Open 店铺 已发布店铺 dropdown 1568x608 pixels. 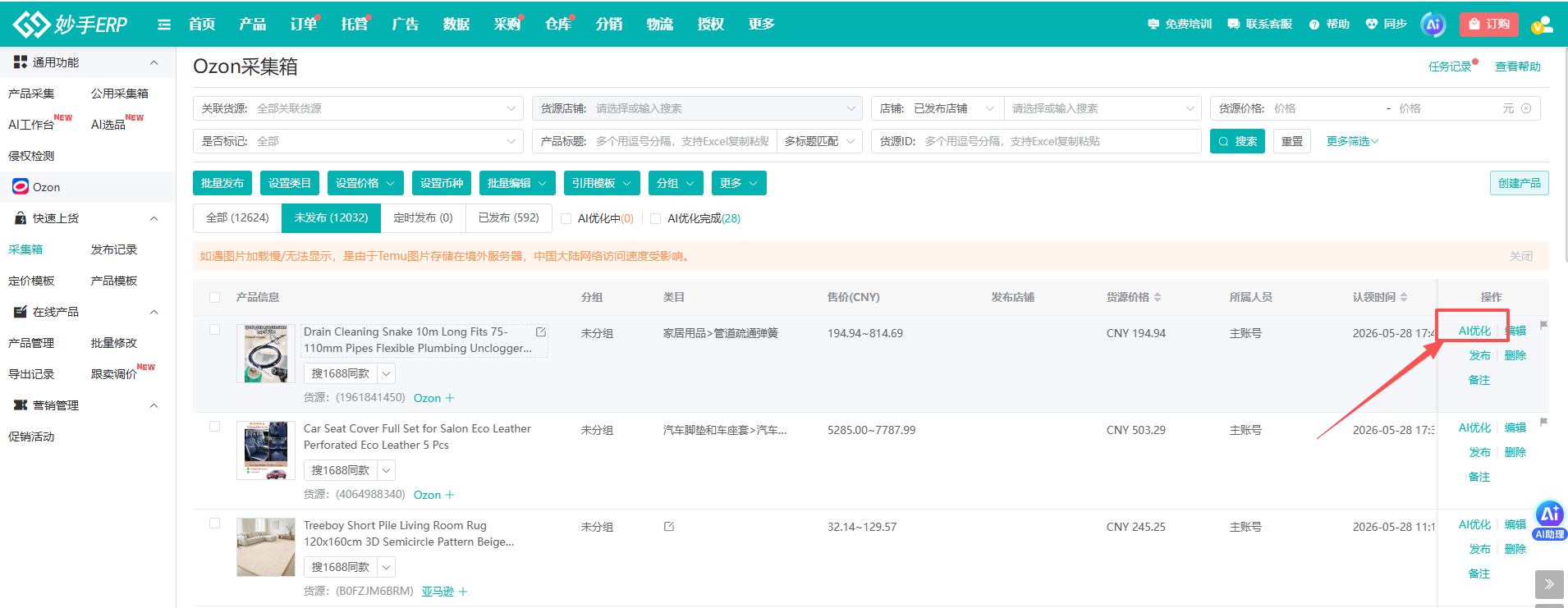tap(937, 108)
